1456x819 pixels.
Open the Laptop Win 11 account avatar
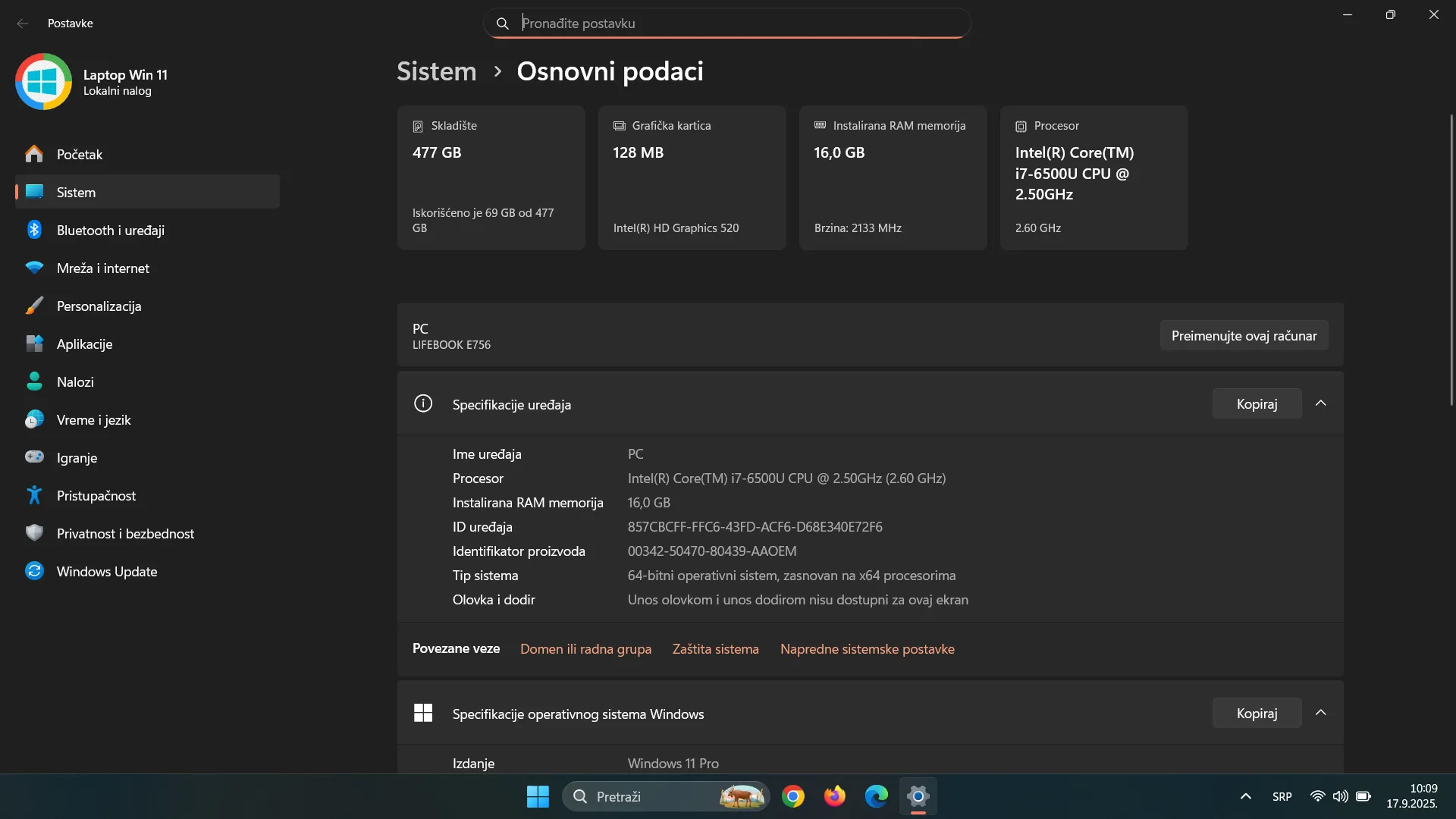(x=43, y=82)
